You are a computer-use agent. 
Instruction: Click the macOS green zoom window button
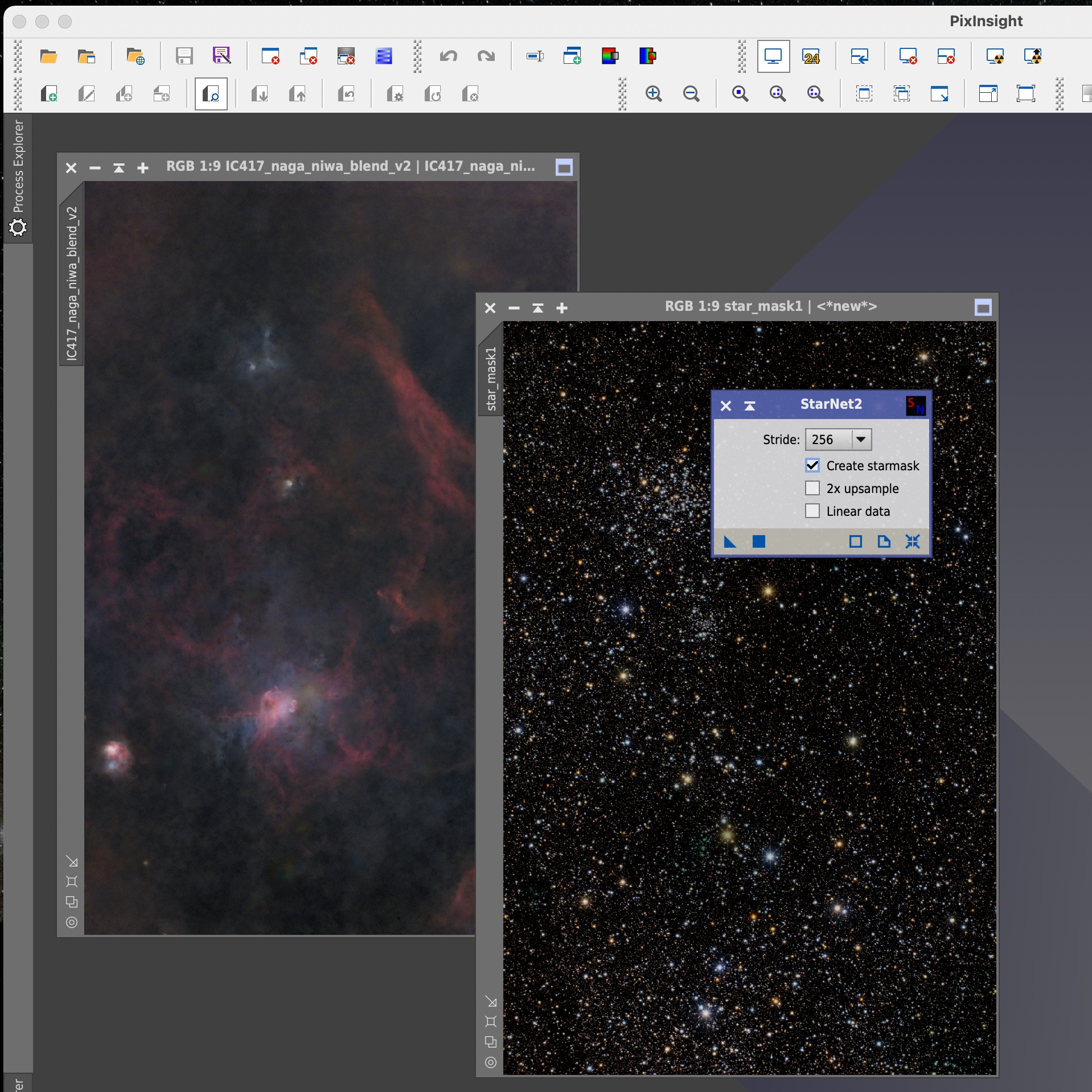[x=65, y=22]
